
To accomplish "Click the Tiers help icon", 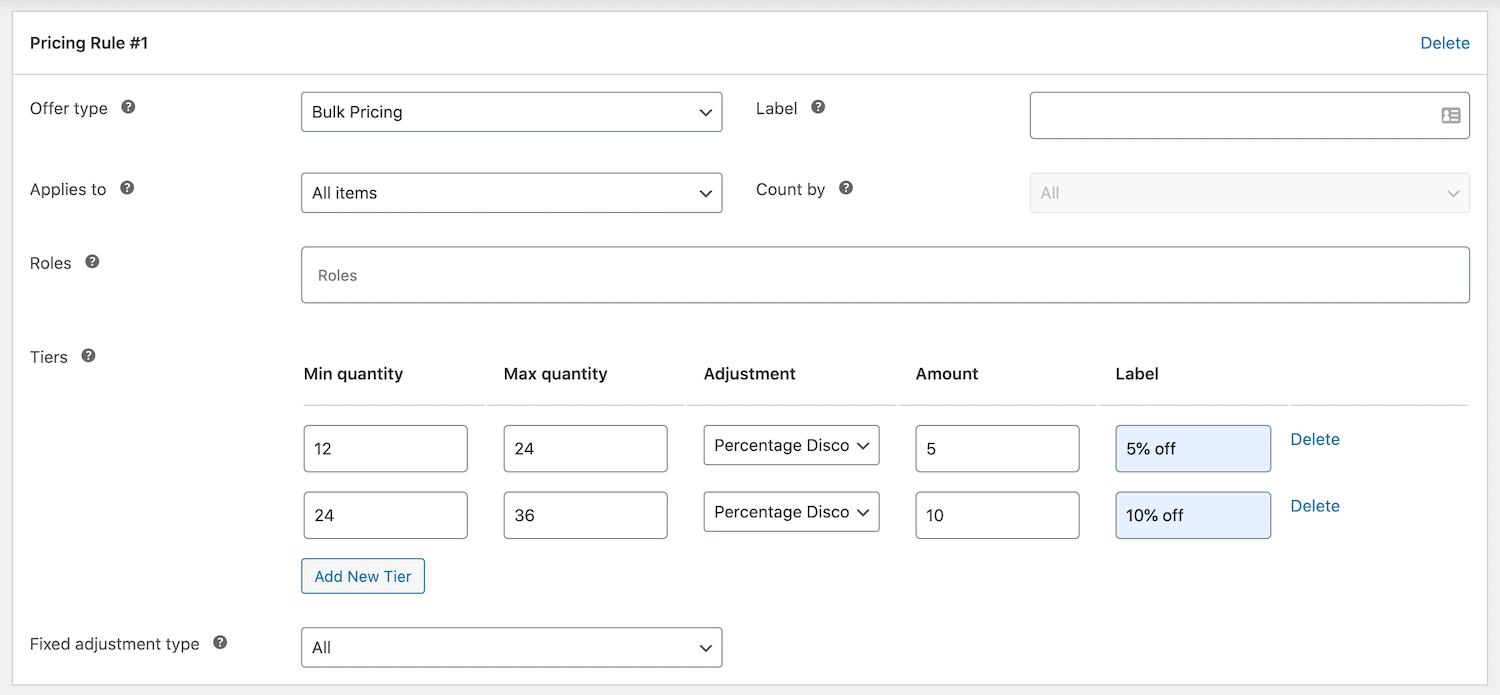I will click(88, 355).
